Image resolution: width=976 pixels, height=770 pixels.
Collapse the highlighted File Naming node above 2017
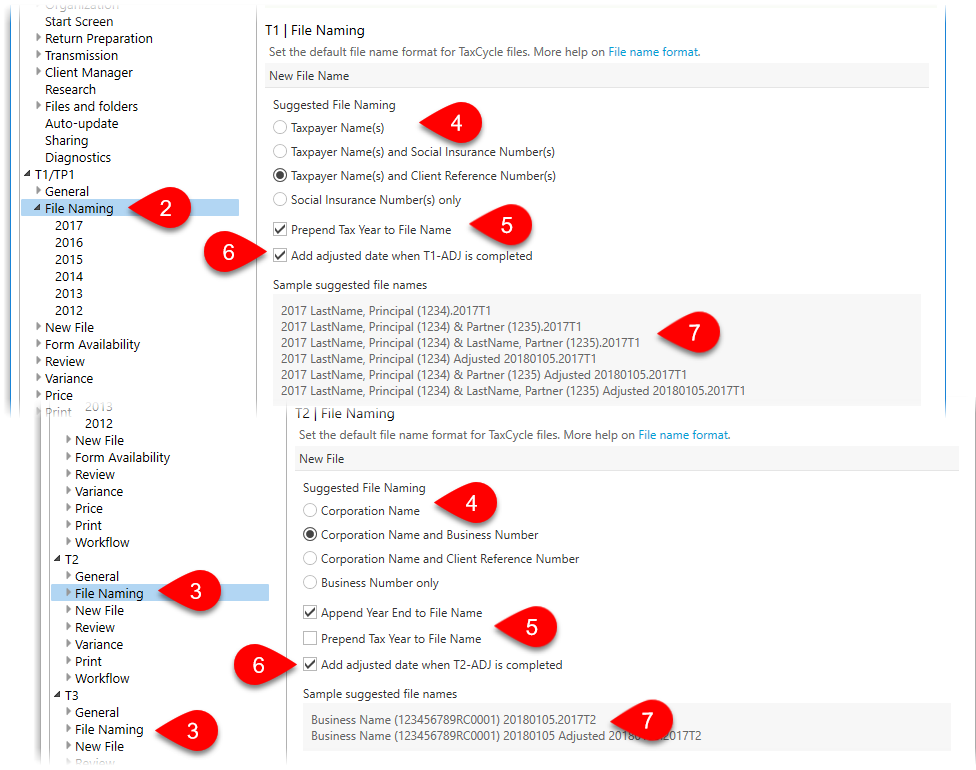coord(37,208)
